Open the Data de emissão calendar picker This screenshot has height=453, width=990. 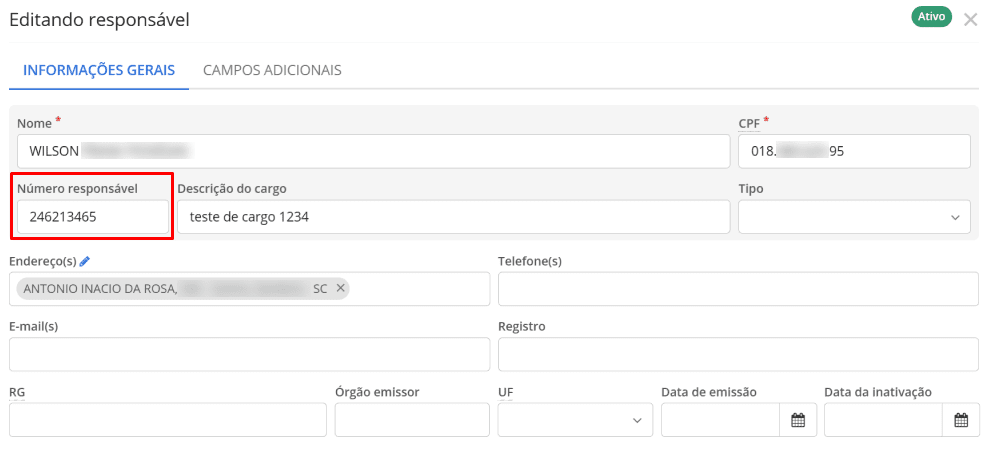798,420
